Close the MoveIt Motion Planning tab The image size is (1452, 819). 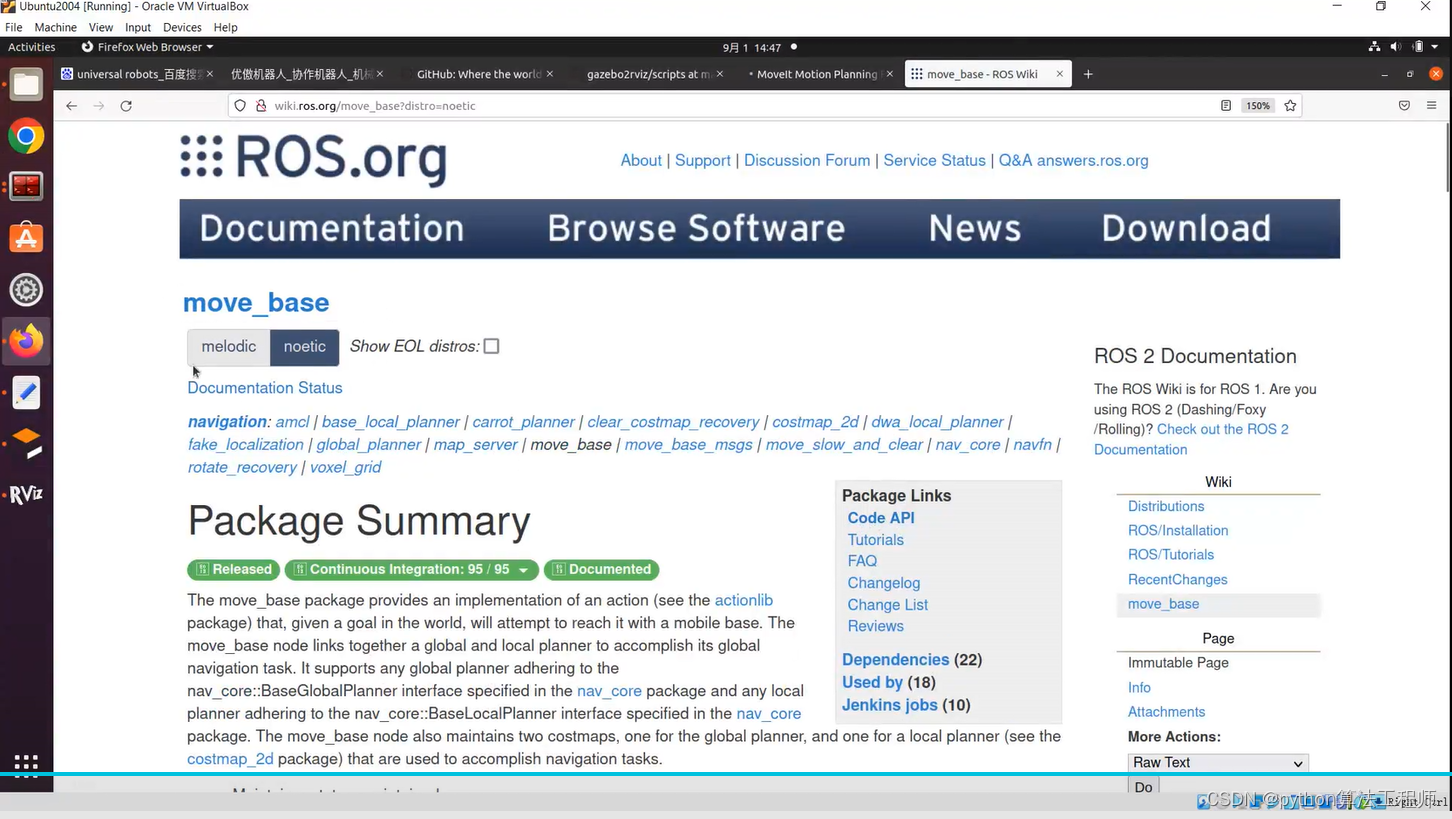point(889,74)
